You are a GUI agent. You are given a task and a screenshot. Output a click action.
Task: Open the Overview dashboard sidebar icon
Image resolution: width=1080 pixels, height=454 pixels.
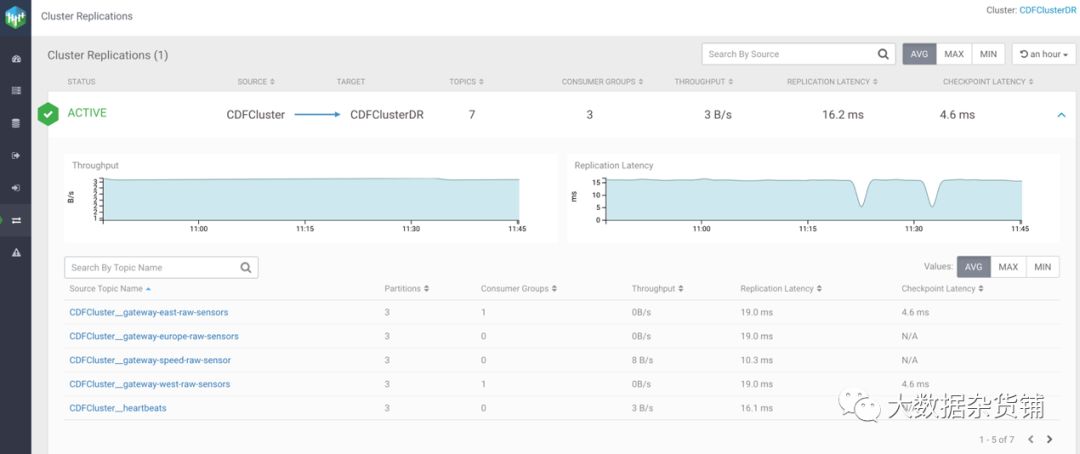click(16, 59)
